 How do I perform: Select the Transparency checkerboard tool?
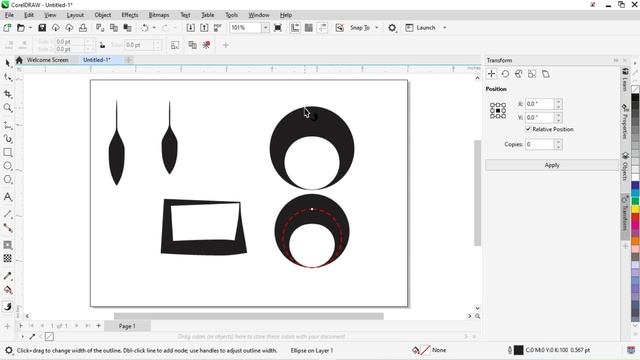(x=7, y=258)
